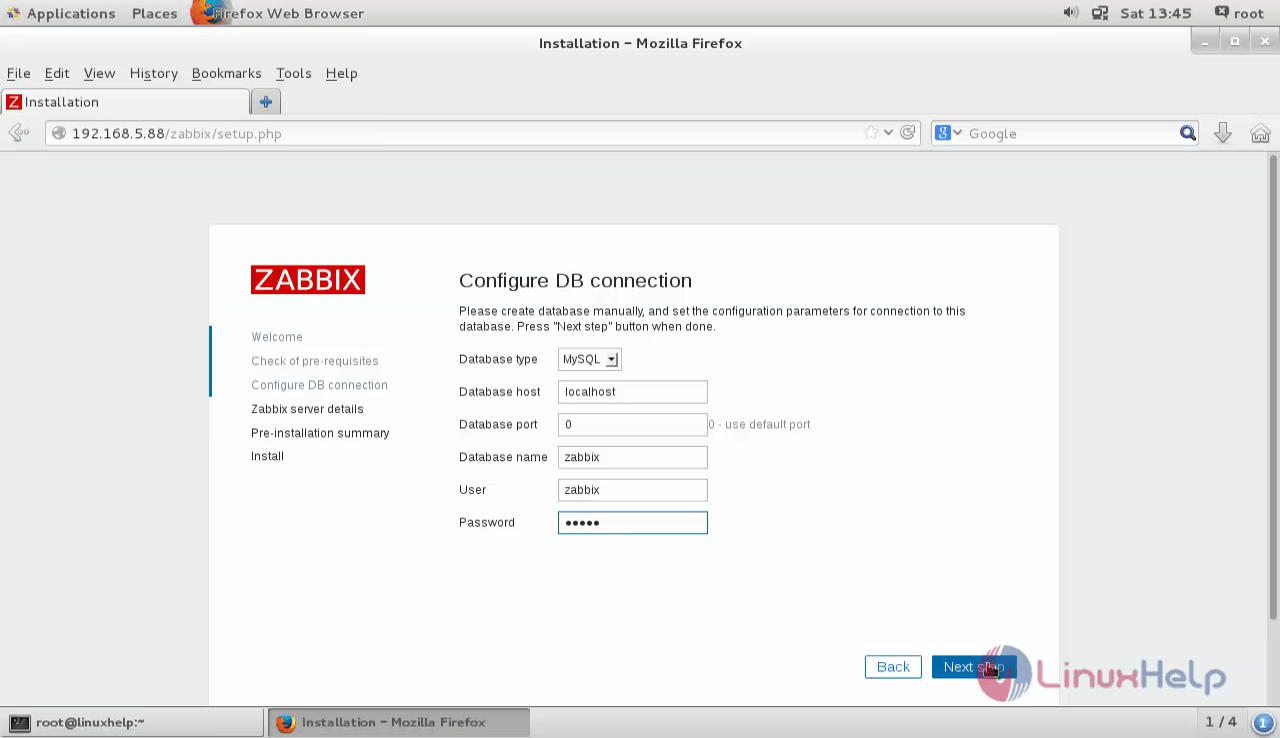Click the bookmark star icon in the URL bar
The width and height of the screenshot is (1280, 738).
(x=872, y=133)
